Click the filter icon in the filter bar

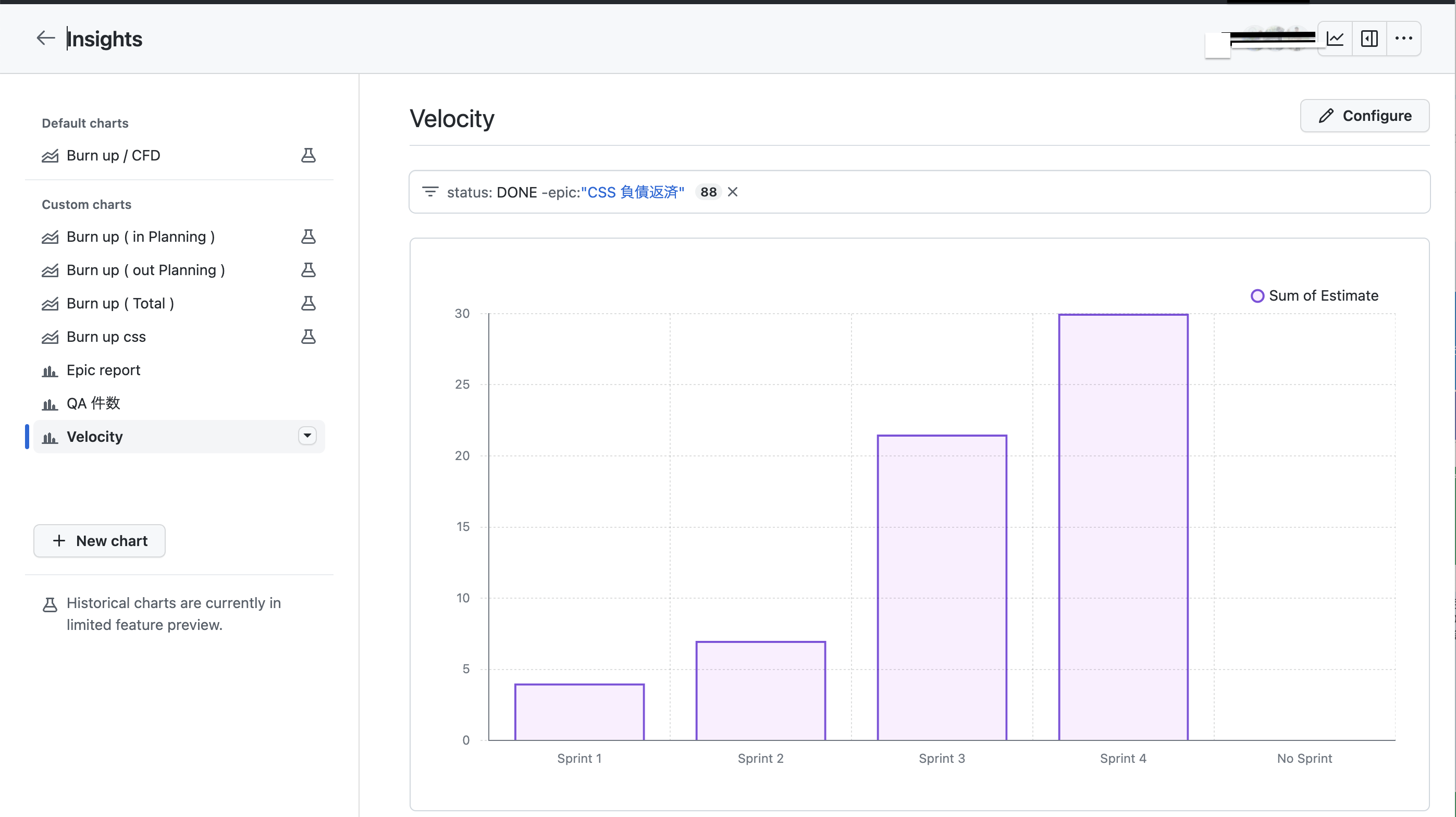coord(430,192)
